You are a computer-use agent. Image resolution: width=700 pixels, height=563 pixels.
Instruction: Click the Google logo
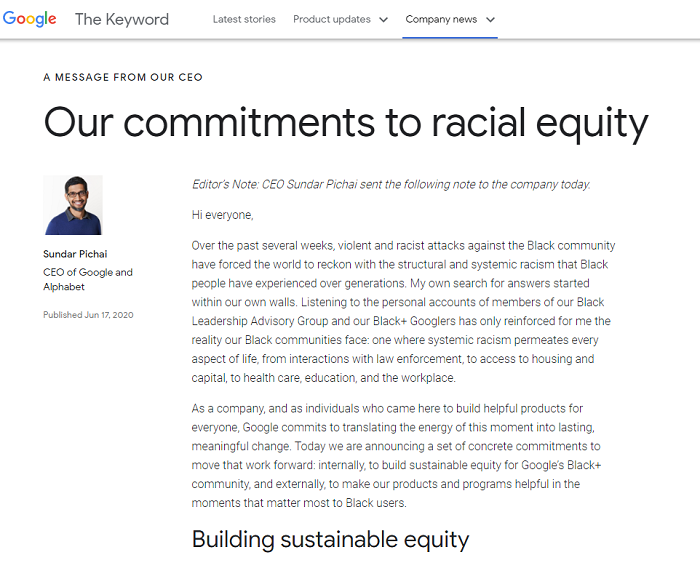point(30,19)
